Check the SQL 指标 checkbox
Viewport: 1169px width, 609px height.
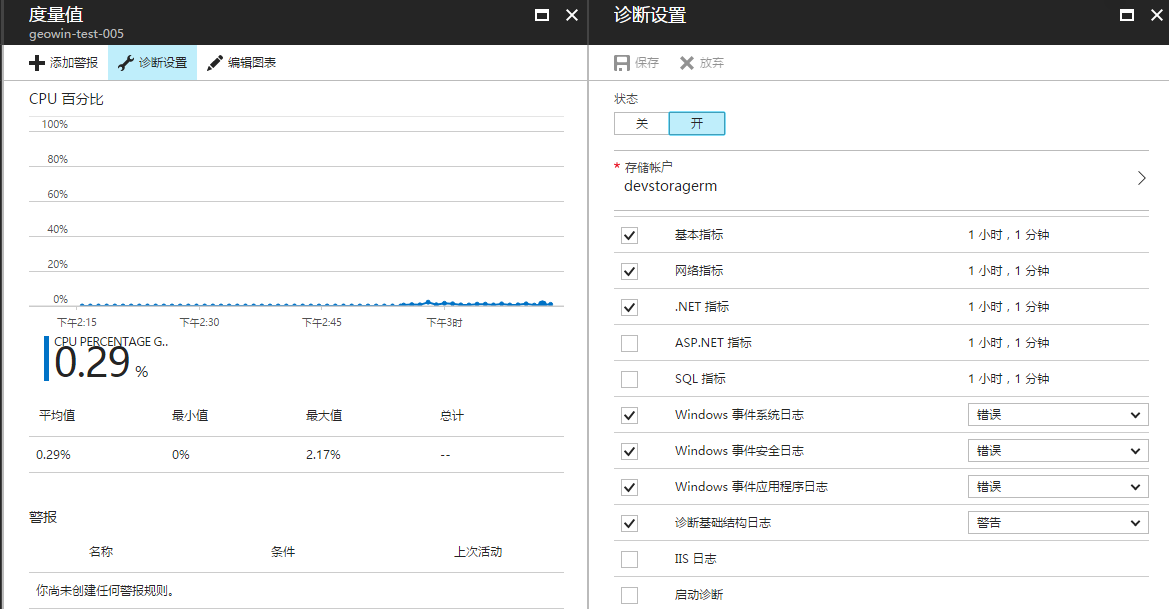(x=629, y=380)
